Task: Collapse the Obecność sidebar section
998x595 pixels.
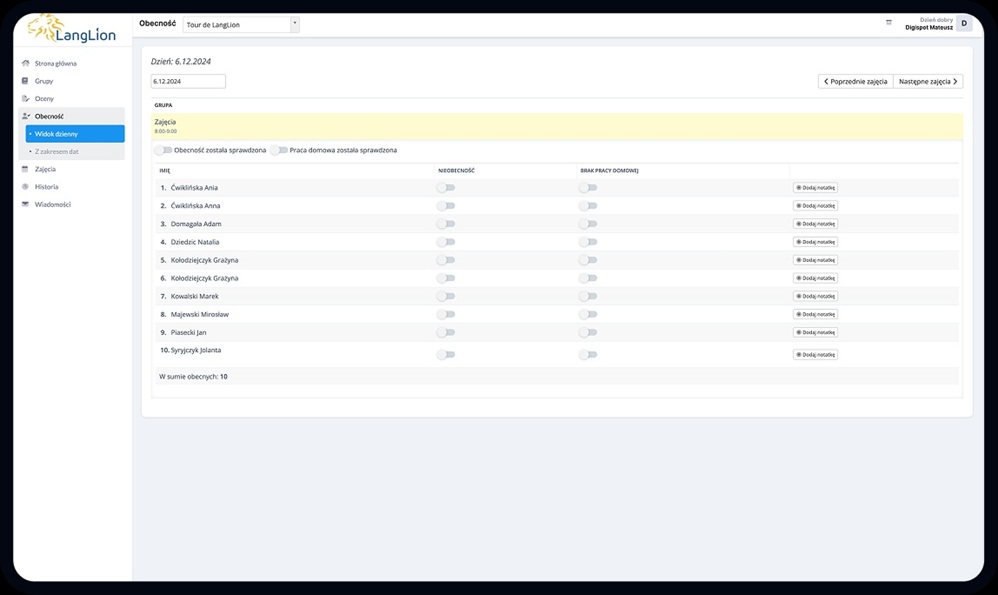Action: click(49, 116)
